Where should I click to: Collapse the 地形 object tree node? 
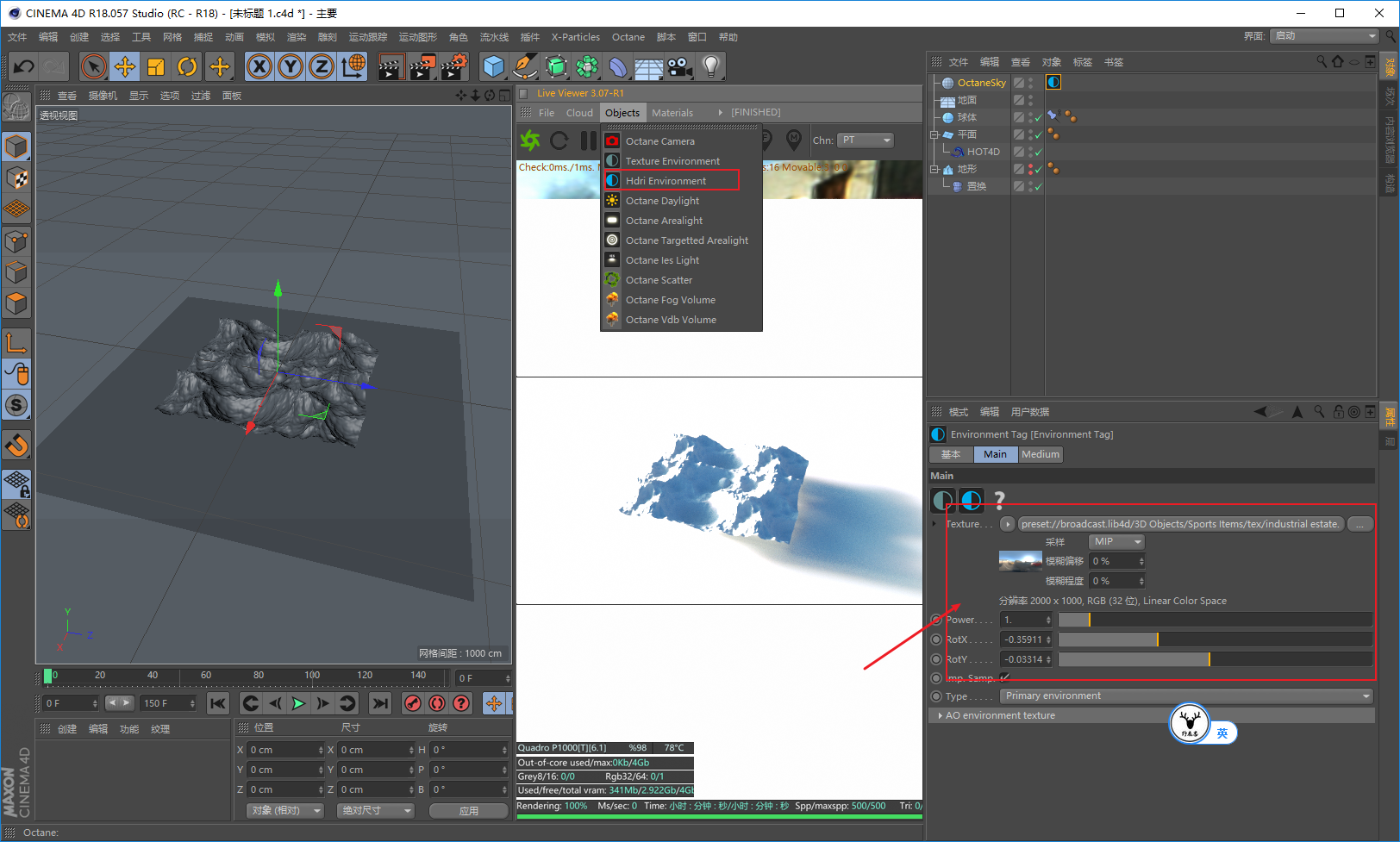click(934, 169)
